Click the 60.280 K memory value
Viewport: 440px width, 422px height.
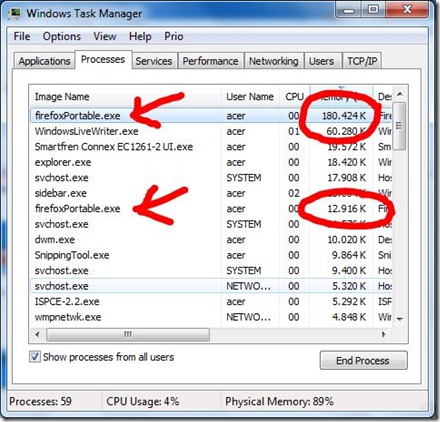click(x=346, y=131)
